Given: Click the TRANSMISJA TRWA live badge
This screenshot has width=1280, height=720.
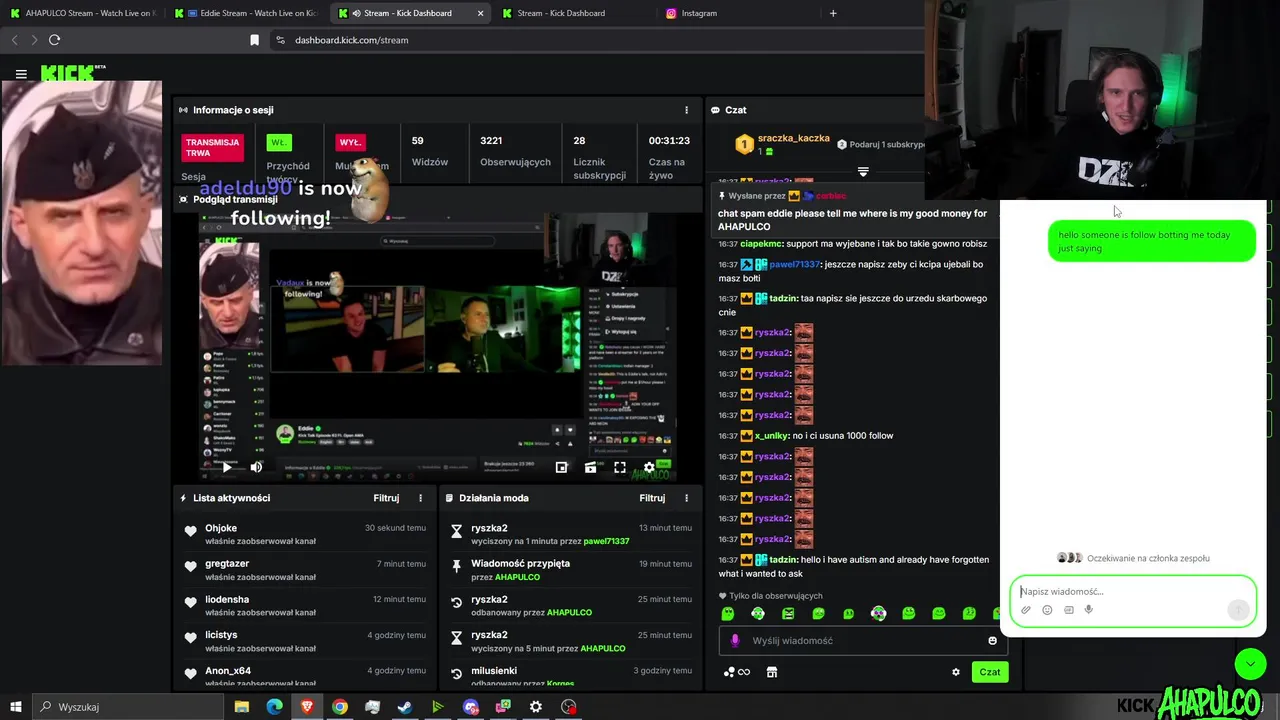Looking at the screenshot, I should coord(212,148).
